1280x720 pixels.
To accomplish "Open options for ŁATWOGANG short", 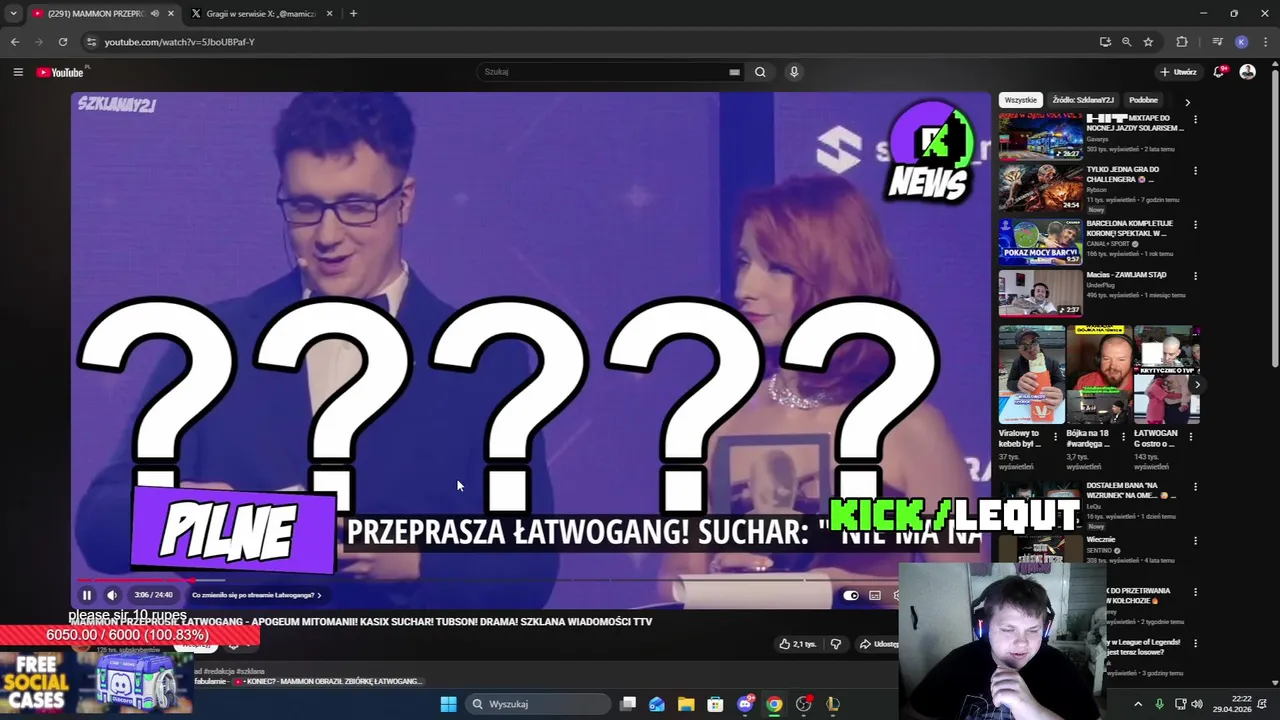I will [x=1190, y=437].
